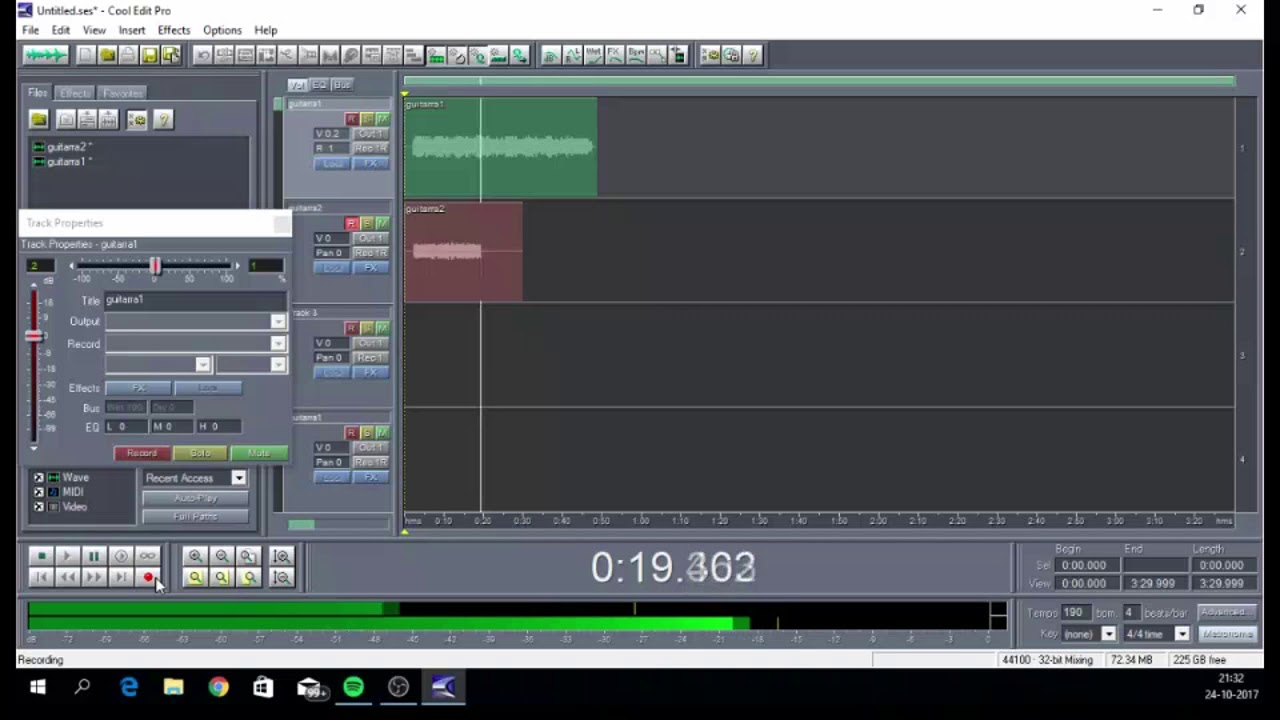1280x720 pixels.
Task: Open the Output dropdown in Track Properties
Action: pyautogui.click(x=278, y=321)
